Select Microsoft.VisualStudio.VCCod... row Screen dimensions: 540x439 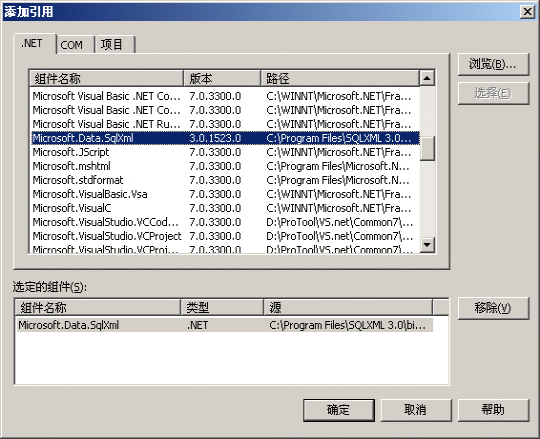click(225, 222)
